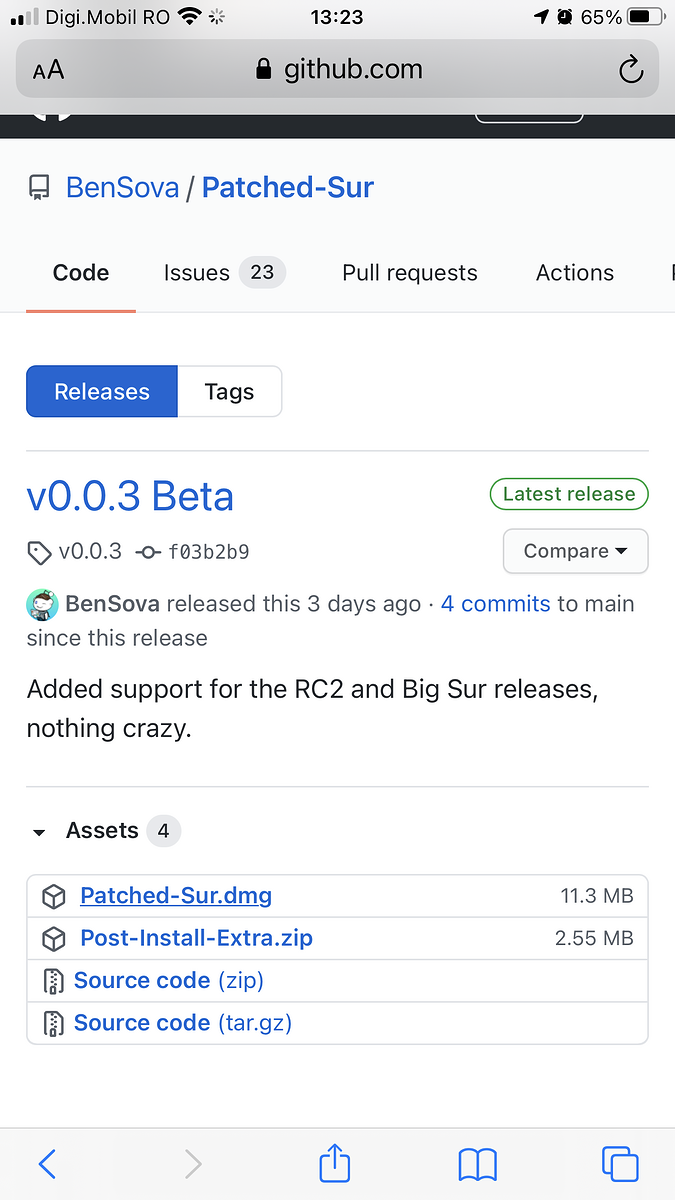Tap the Safari share icon
The height and width of the screenshot is (1200, 675).
(335, 1164)
